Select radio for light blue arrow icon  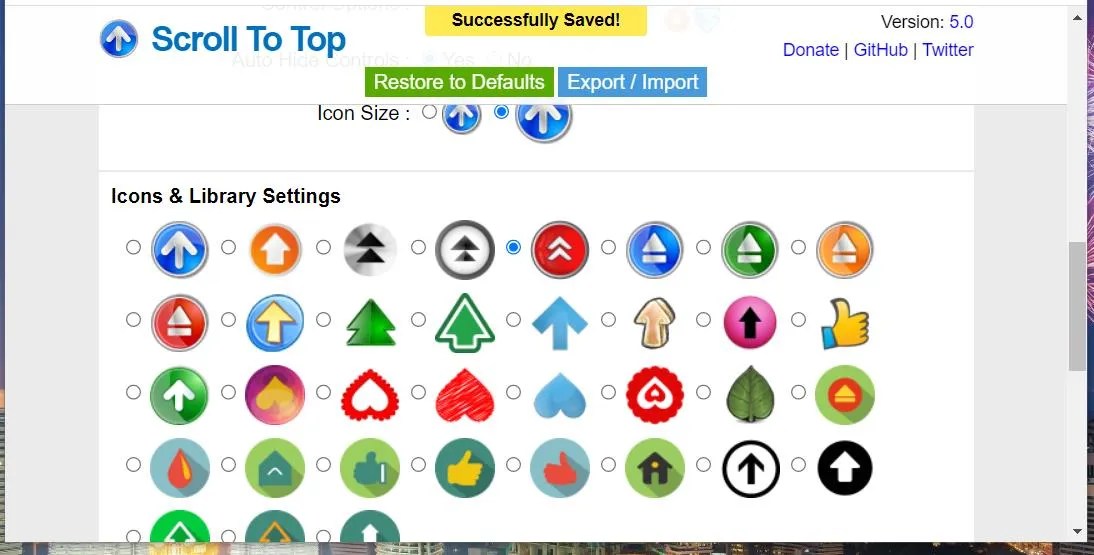pyautogui.click(x=514, y=320)
